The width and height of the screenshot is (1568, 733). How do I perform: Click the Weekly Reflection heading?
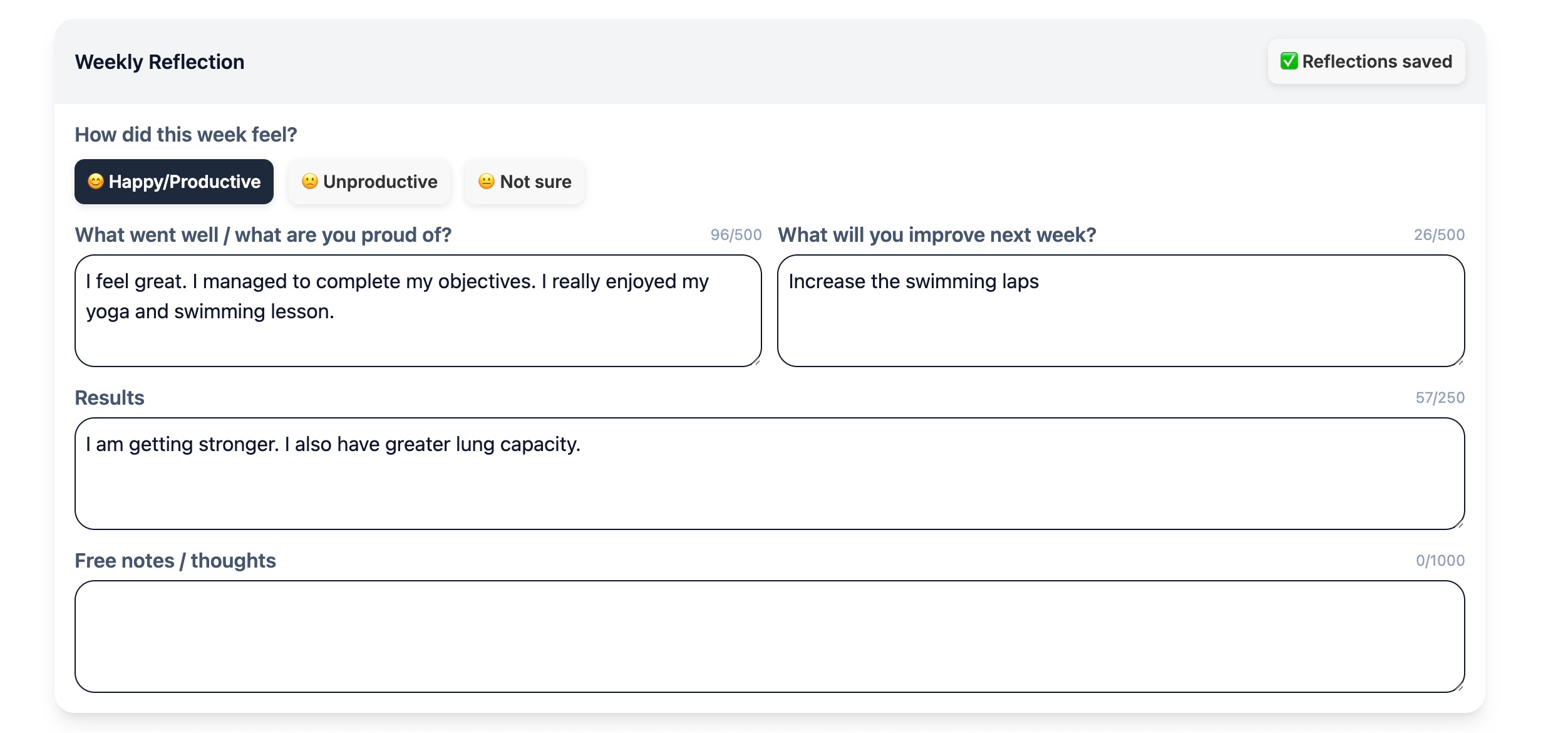coord(160,62)
